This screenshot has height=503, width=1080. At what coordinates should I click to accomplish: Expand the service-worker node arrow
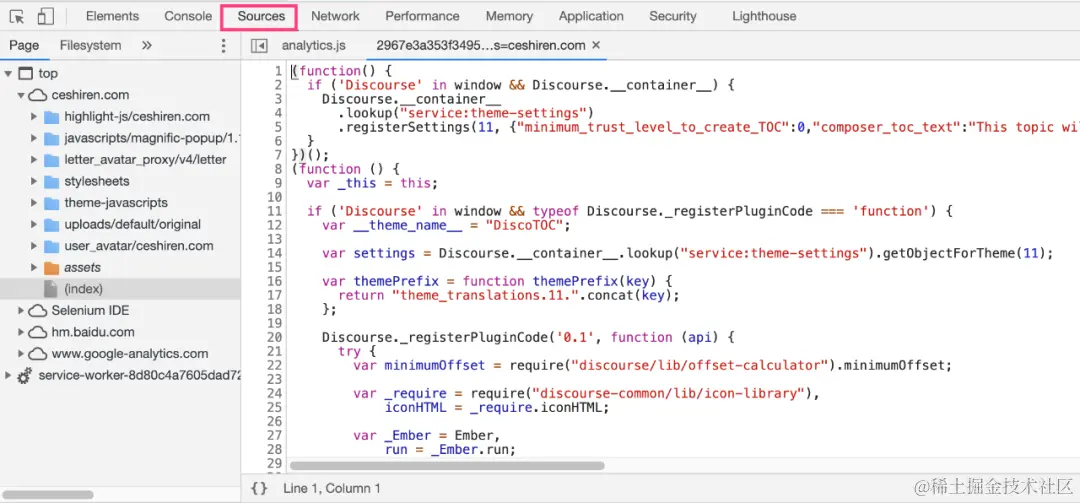pyautogui.click(x=8, y=376)
